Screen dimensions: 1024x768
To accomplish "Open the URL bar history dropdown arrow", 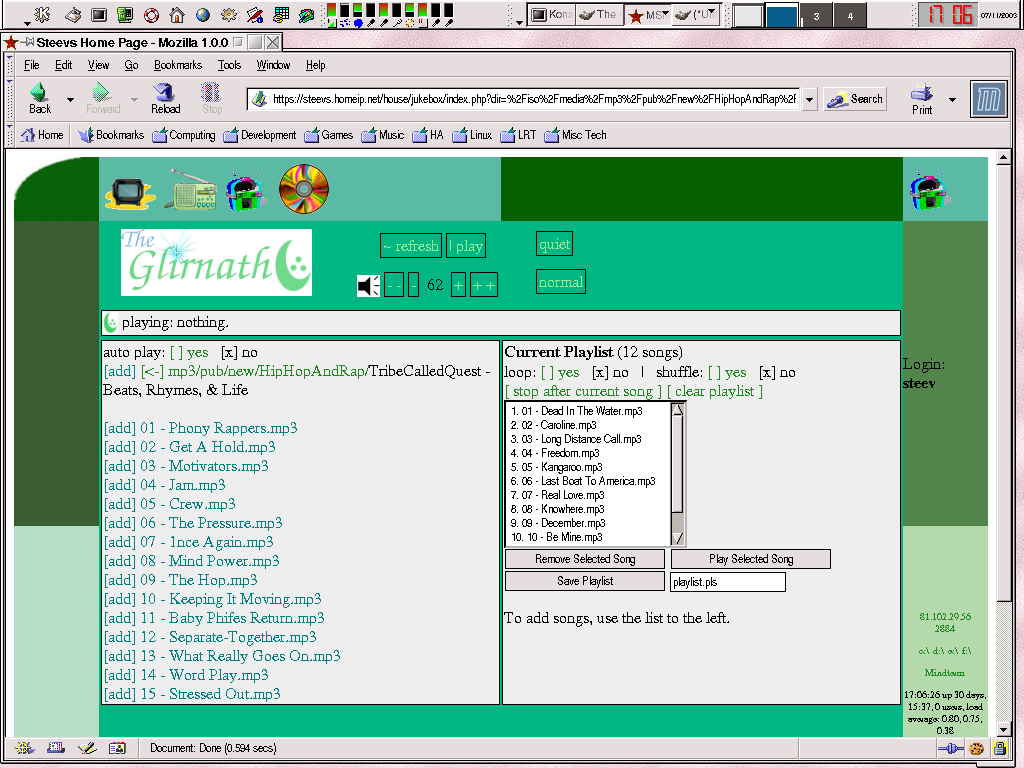I will 809,99.
